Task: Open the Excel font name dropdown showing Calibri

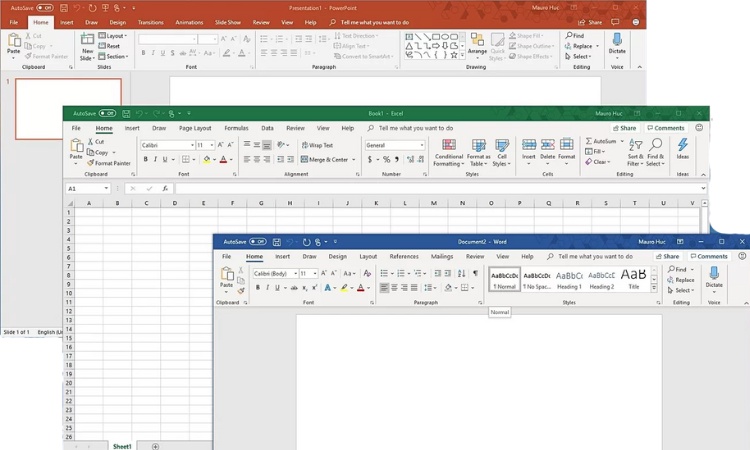Action: 192,145
